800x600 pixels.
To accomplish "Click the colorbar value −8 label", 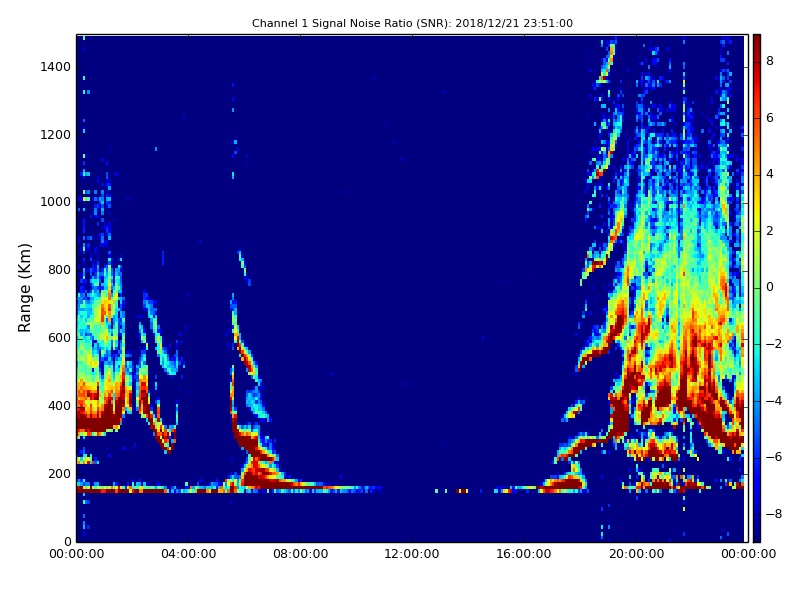I will point(773,514).
